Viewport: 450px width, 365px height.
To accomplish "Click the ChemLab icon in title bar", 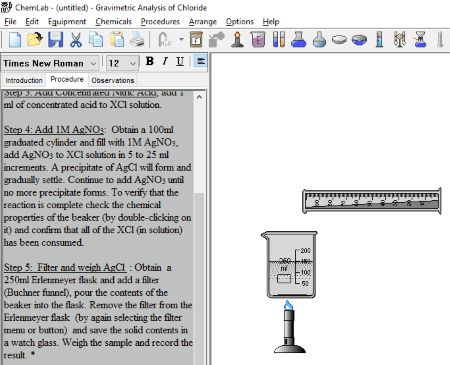I will (6, 7).
